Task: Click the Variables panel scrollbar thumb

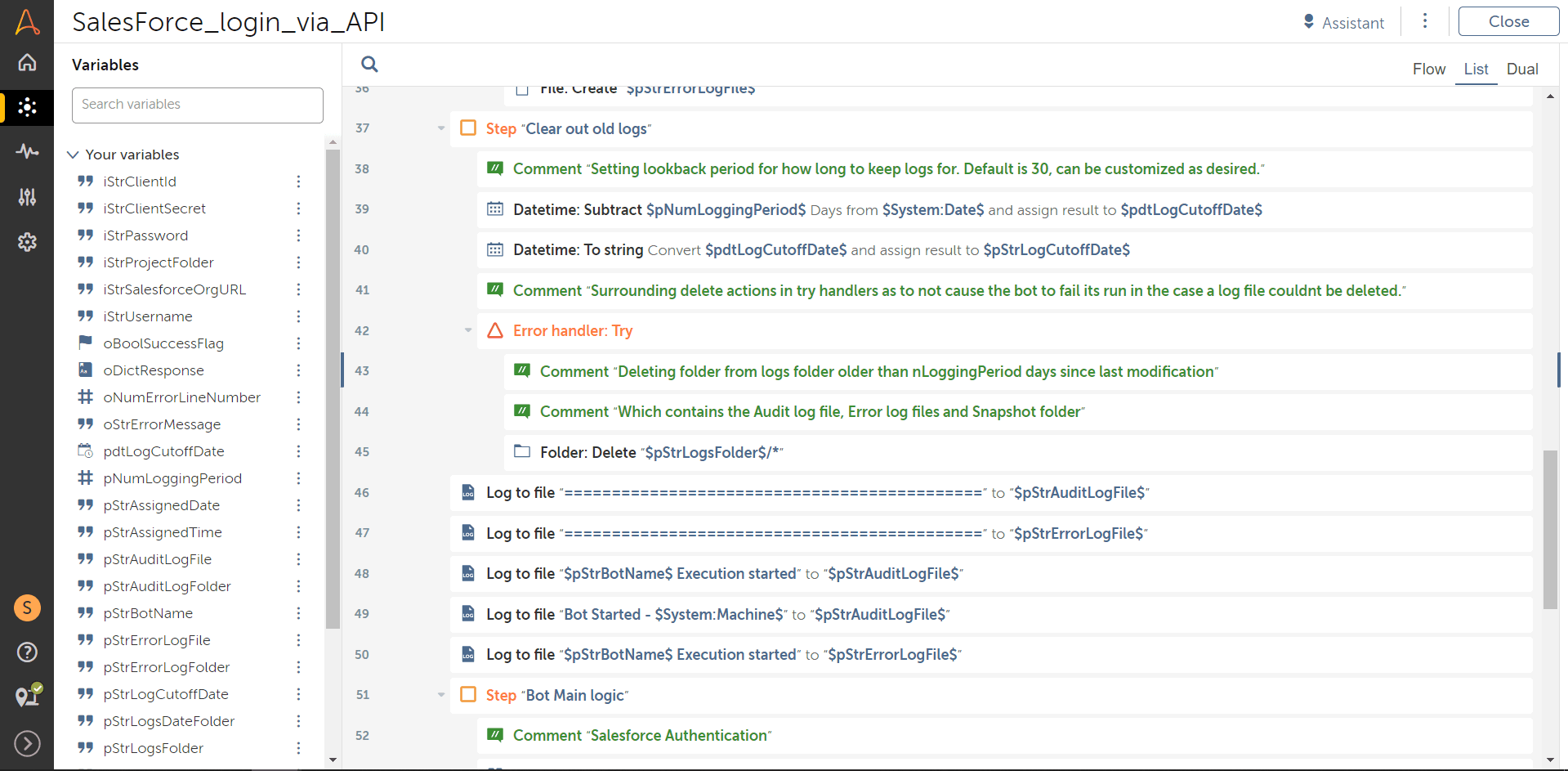Action: tap(333, 389)
